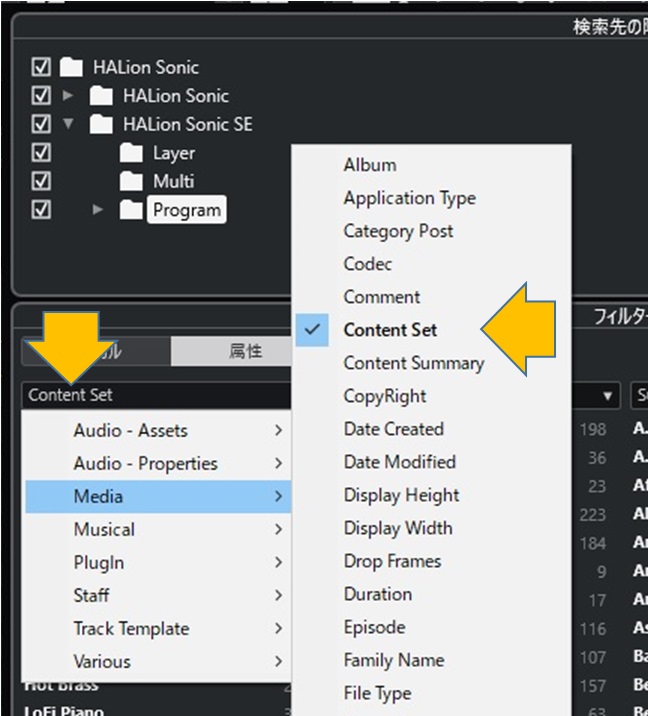Click the count value 198
Screen dimensions: 648x716
click(x=593, y=429)
